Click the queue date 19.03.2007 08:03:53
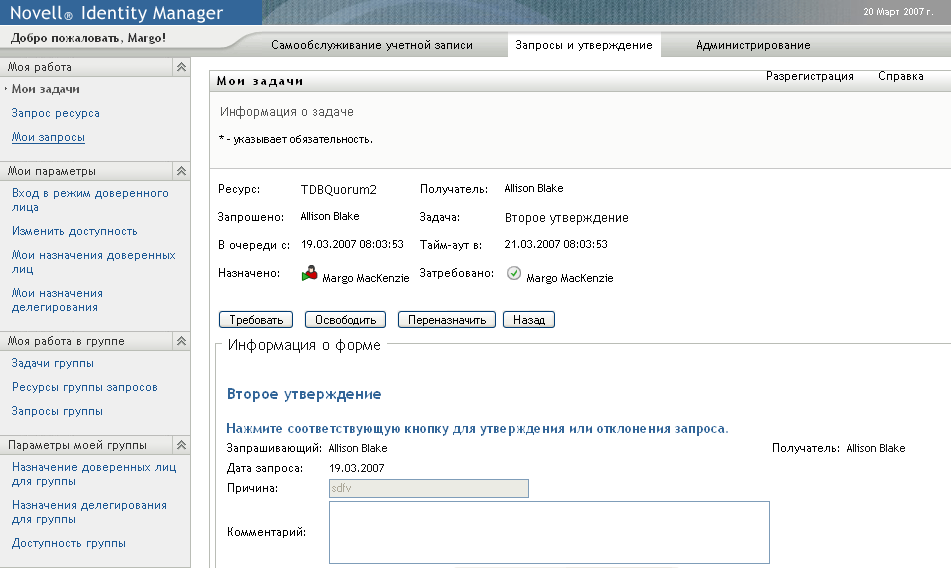This screenshot has height=568, width=951. click(352, 244)
